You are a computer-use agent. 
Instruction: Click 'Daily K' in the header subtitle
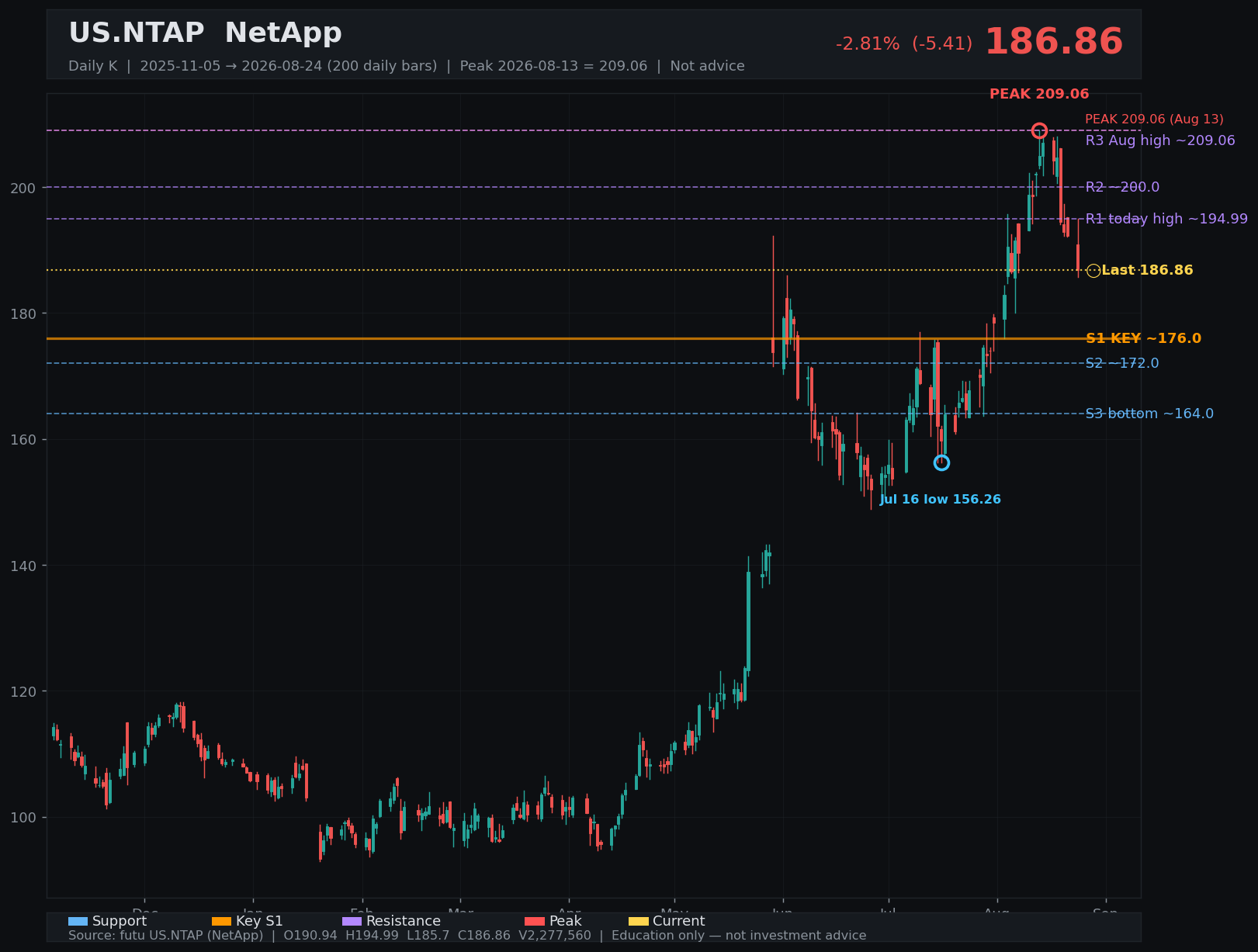pos(92,66)
